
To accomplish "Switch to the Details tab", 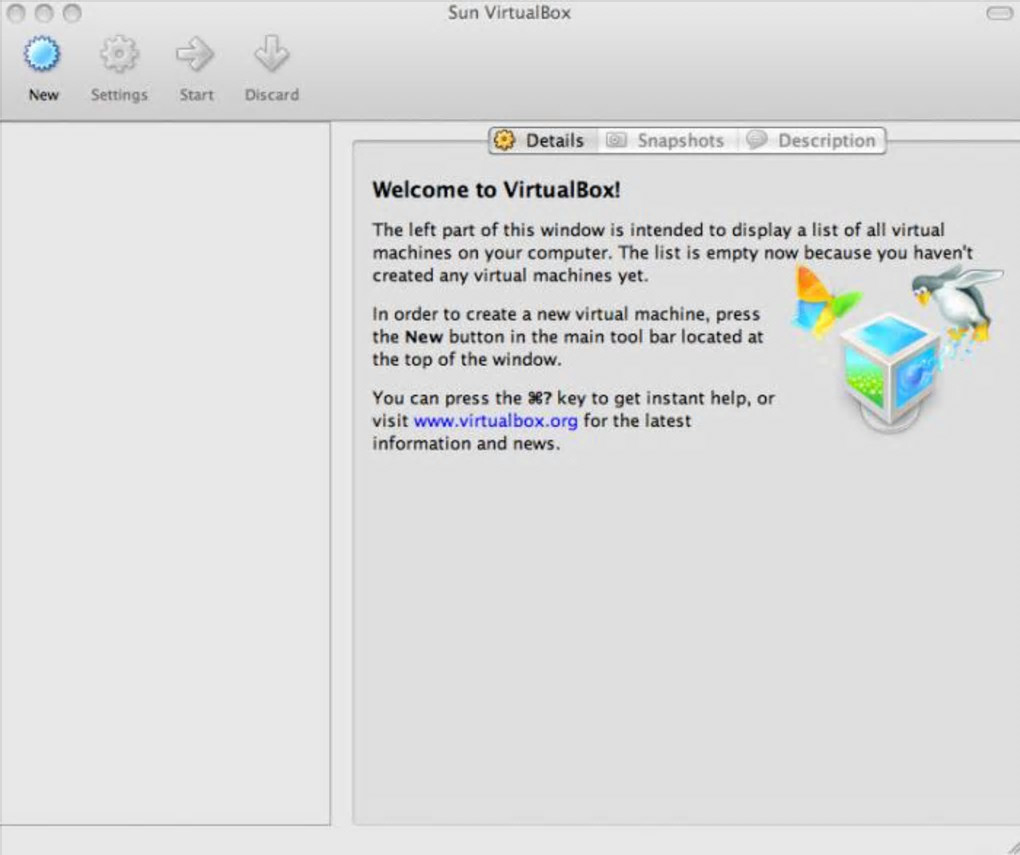I will 543,141.
